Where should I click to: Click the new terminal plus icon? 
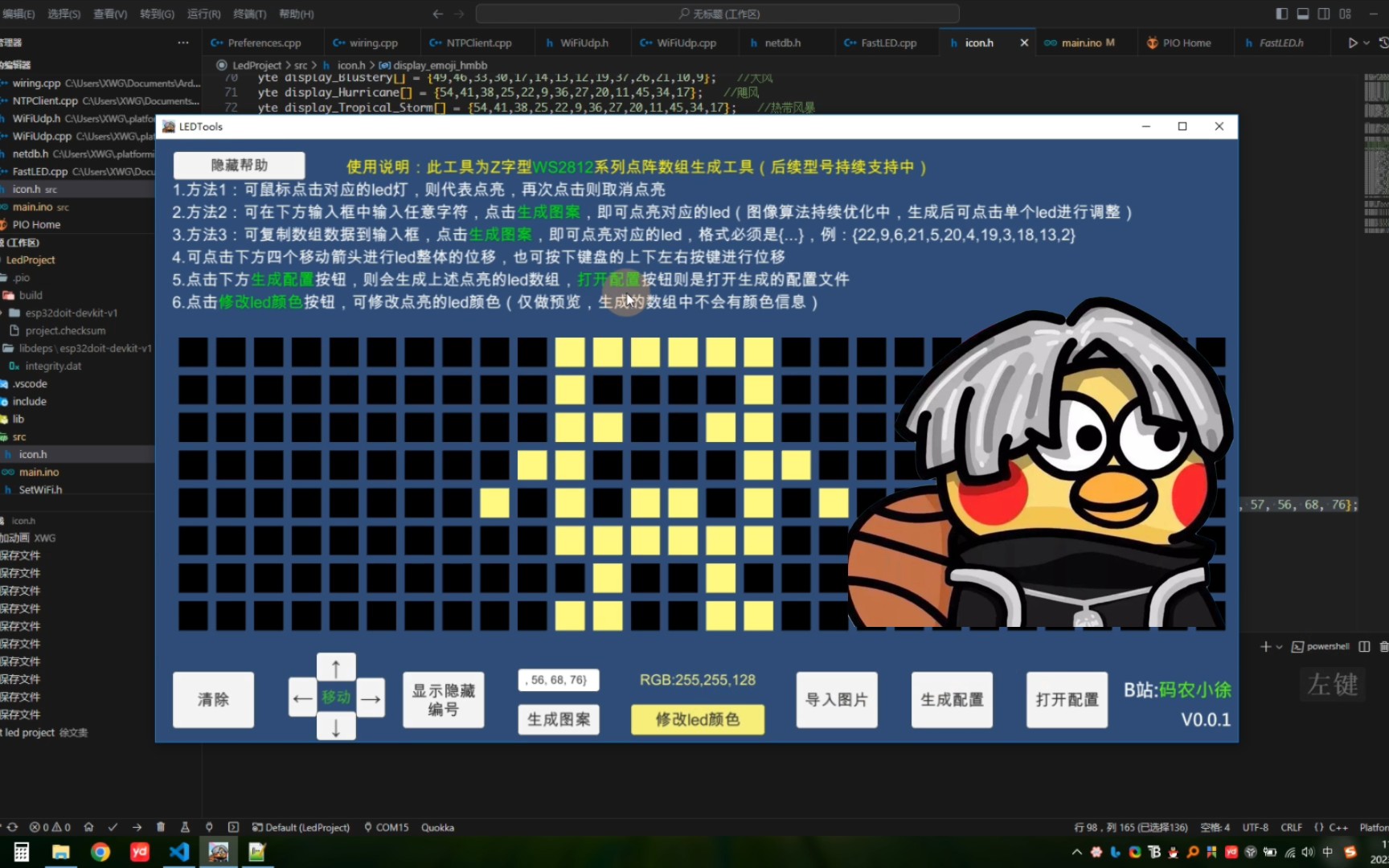point(1265,646)
